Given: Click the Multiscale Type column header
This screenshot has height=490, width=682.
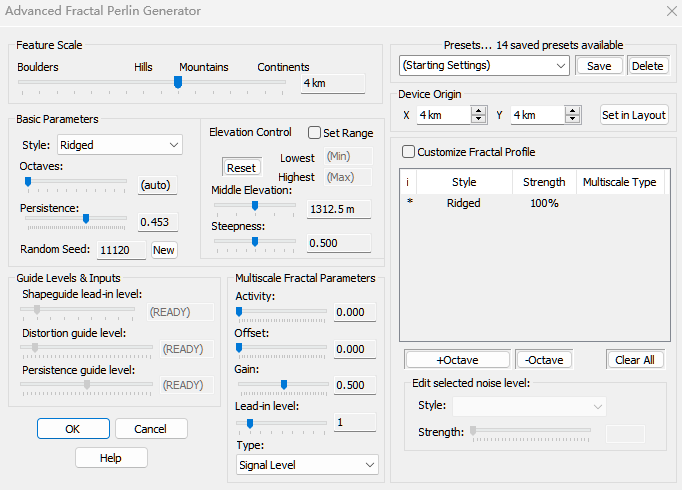Looking at the screenshot, I should [x=619, y=182].
